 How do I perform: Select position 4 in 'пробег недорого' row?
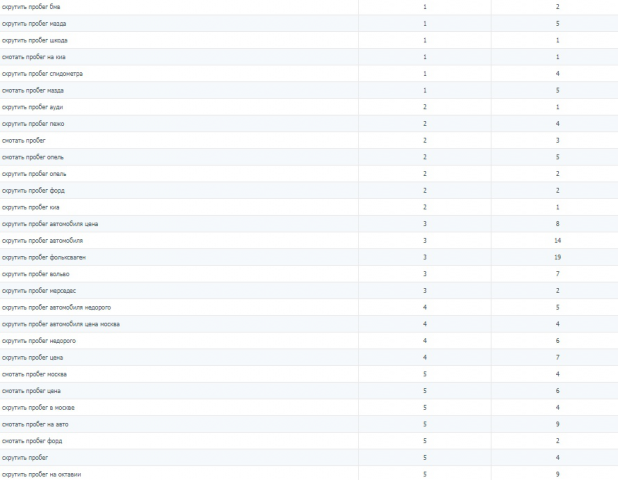tap(425, 341)
